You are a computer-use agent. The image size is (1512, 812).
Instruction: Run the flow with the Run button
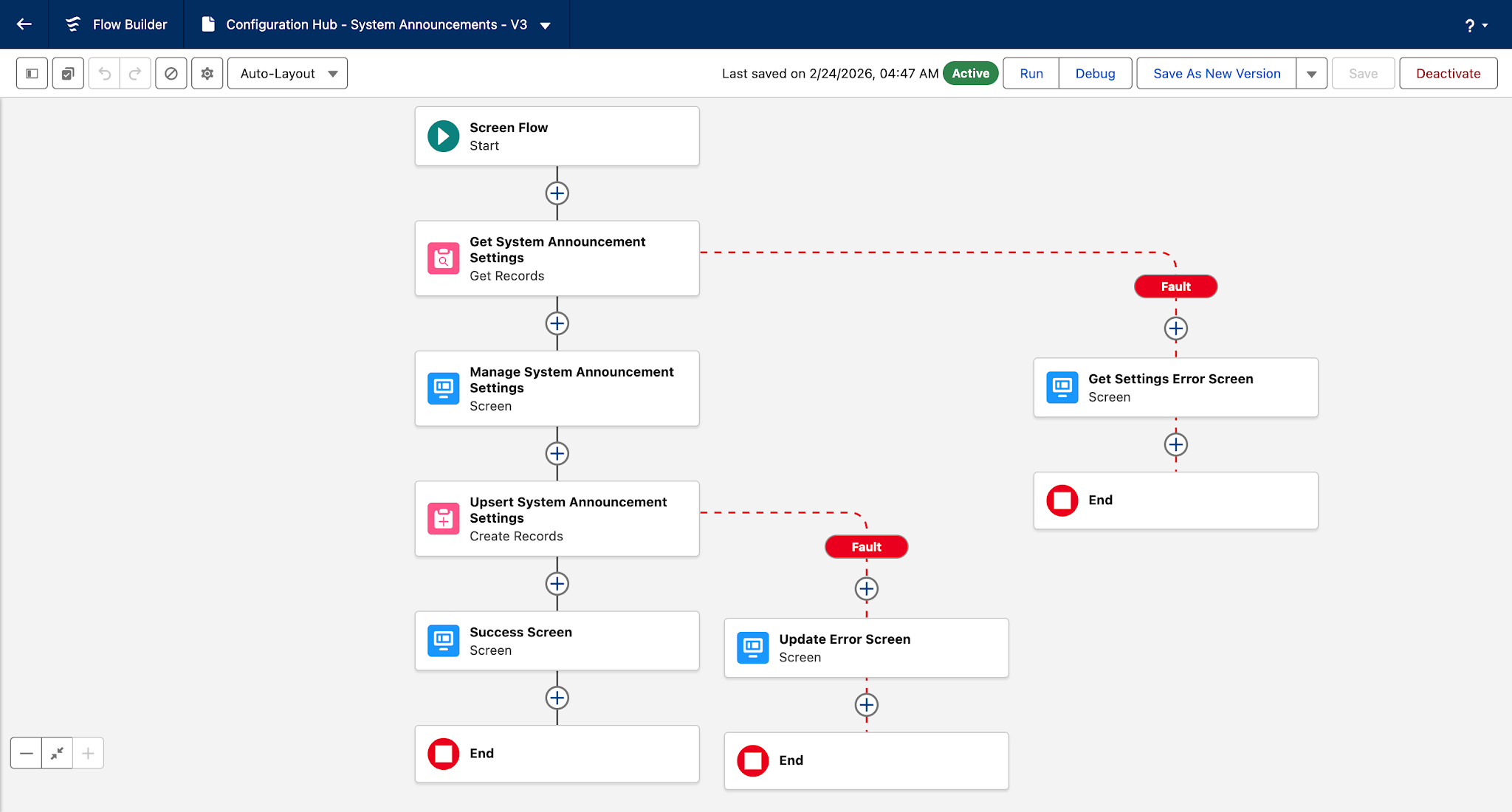pos(1030,73)
